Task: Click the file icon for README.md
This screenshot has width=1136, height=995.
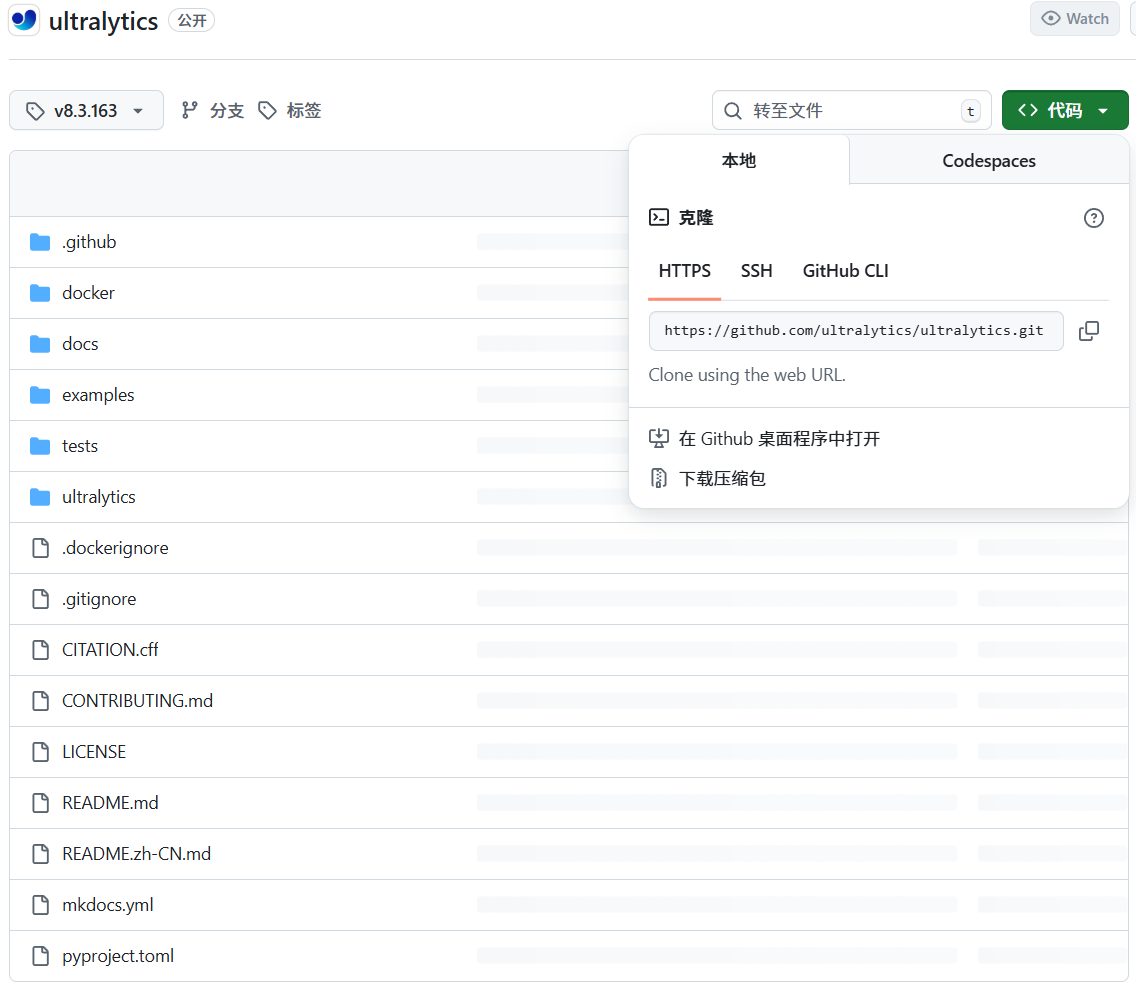Action: click(41, 803)
